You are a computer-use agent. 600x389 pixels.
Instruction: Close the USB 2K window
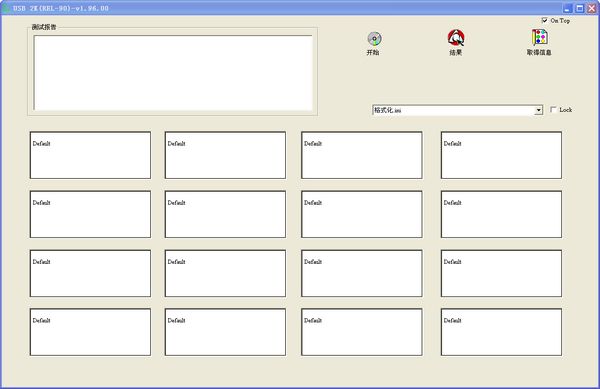(592, 8)
